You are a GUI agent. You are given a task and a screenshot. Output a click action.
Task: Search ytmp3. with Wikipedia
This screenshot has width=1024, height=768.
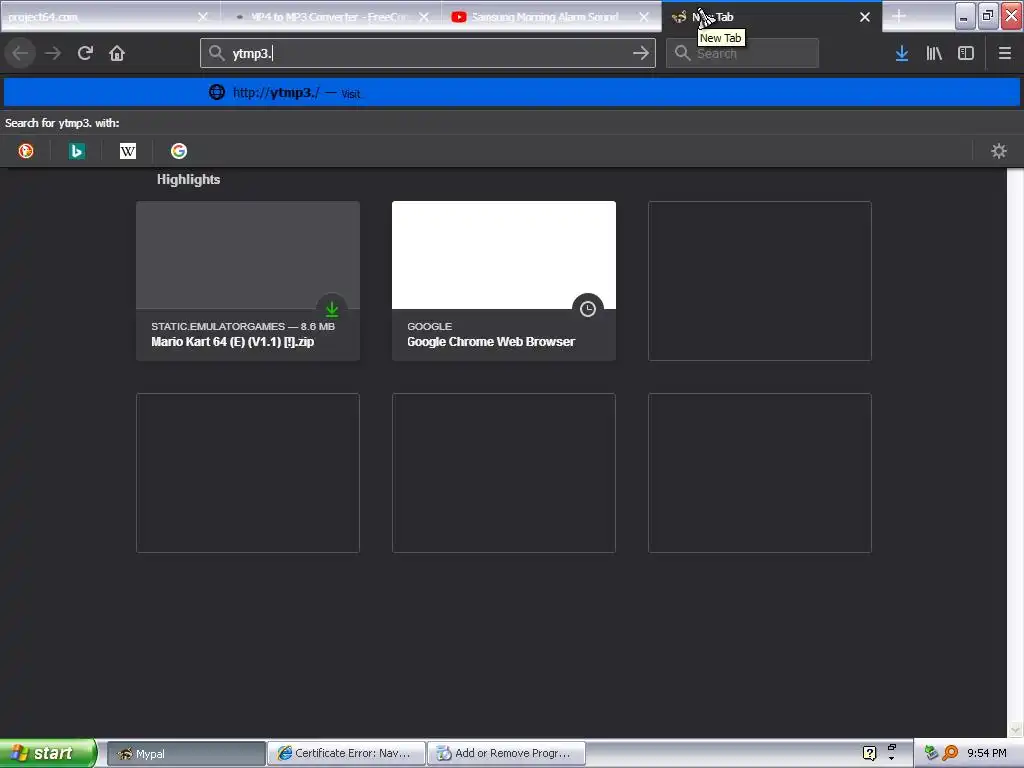tap(128, 152)
